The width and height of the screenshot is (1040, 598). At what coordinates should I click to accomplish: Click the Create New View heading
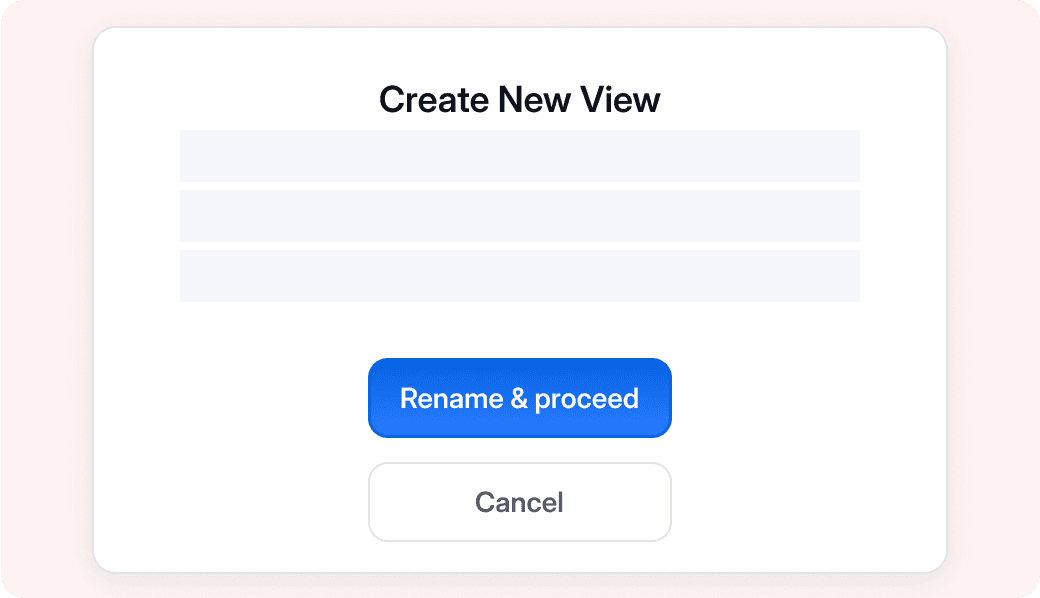click(519, 100)
